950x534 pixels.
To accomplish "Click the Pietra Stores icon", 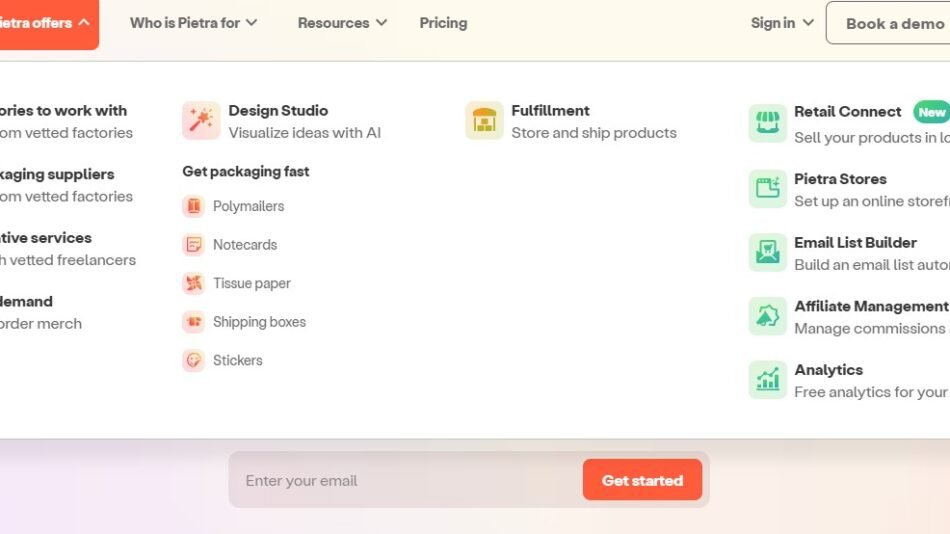I will tap(767, 188).
